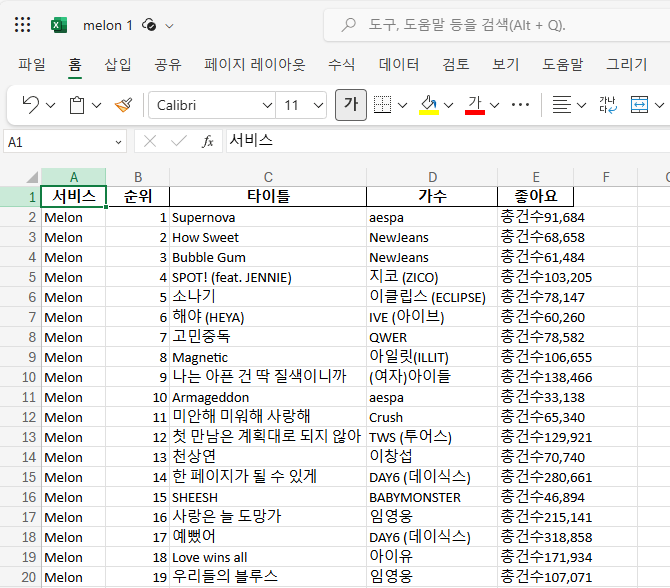Click the confirm checkmark formula bar icon
This screenshot has width=670, height=588.
[x=179, y=141]
